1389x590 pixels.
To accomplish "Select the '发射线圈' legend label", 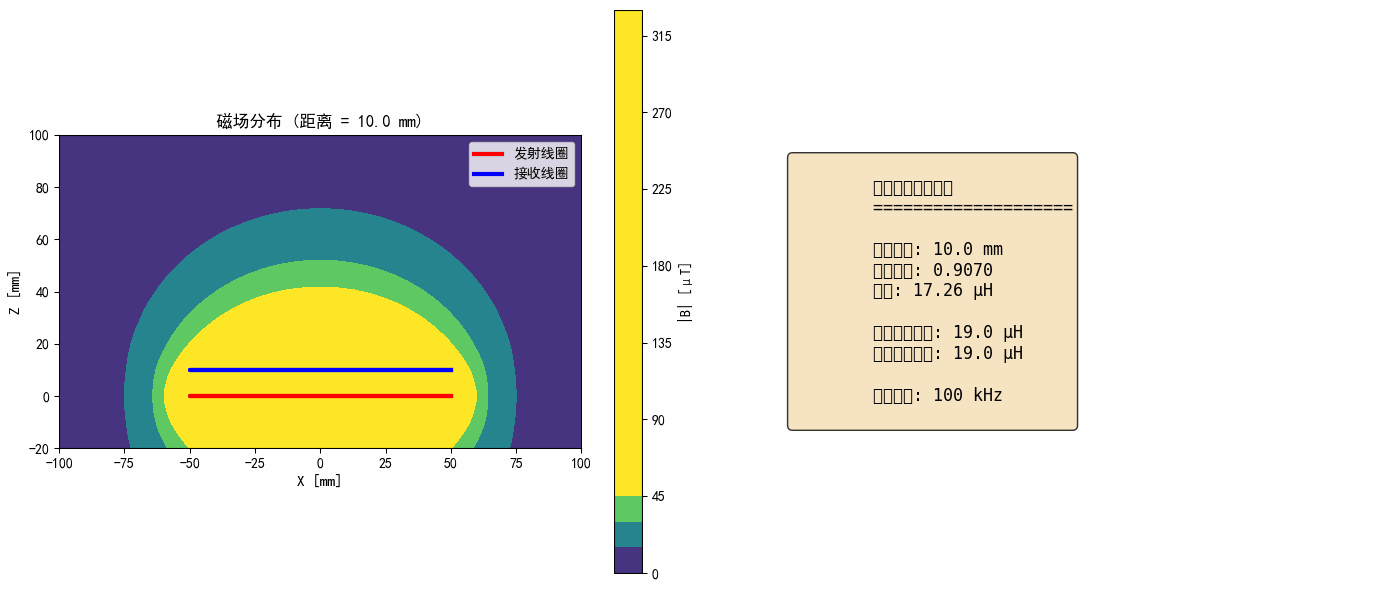I will (x=541, y=154).
